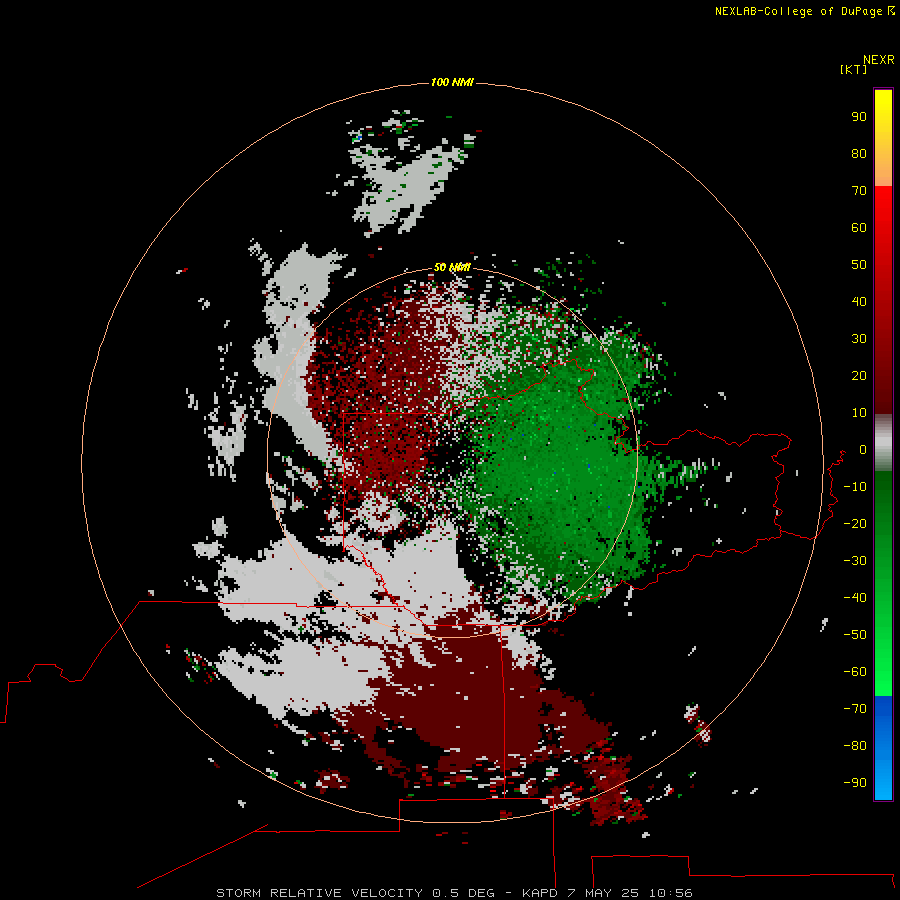Click the yellow top segment of the color bar
The width and height of the screenshot is (900, 900).
(x=883, y=138)
